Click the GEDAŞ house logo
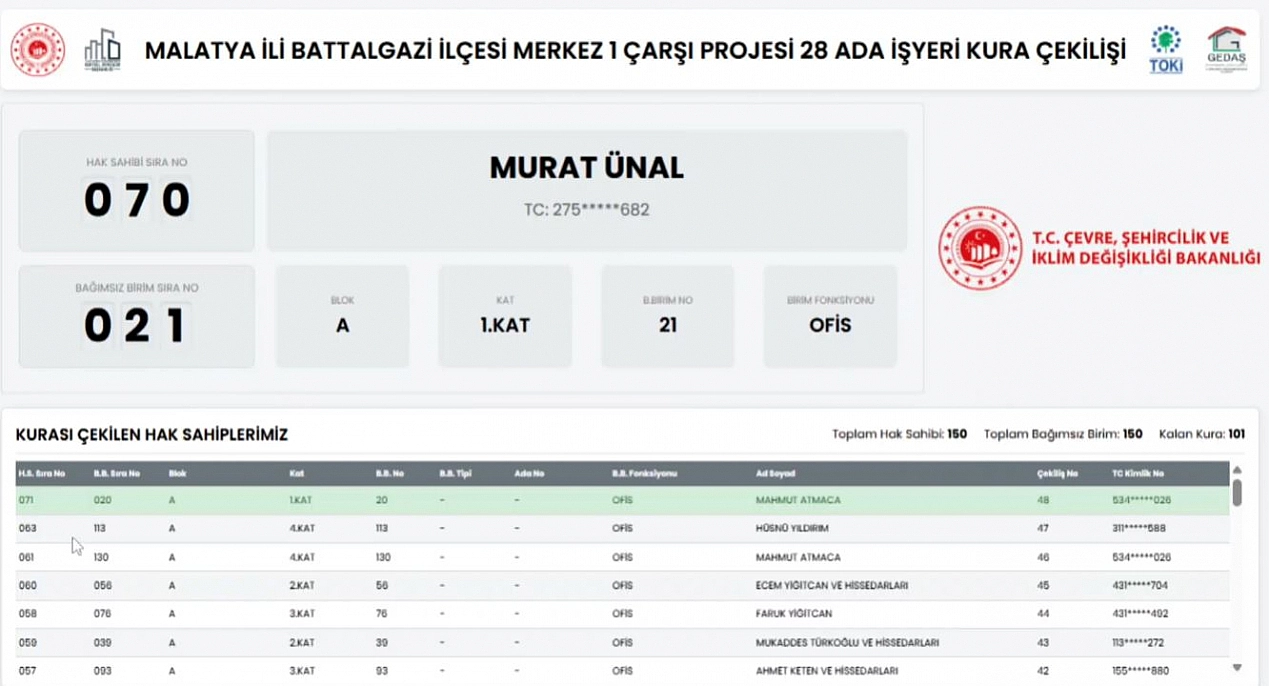 tap(1226, 50)
